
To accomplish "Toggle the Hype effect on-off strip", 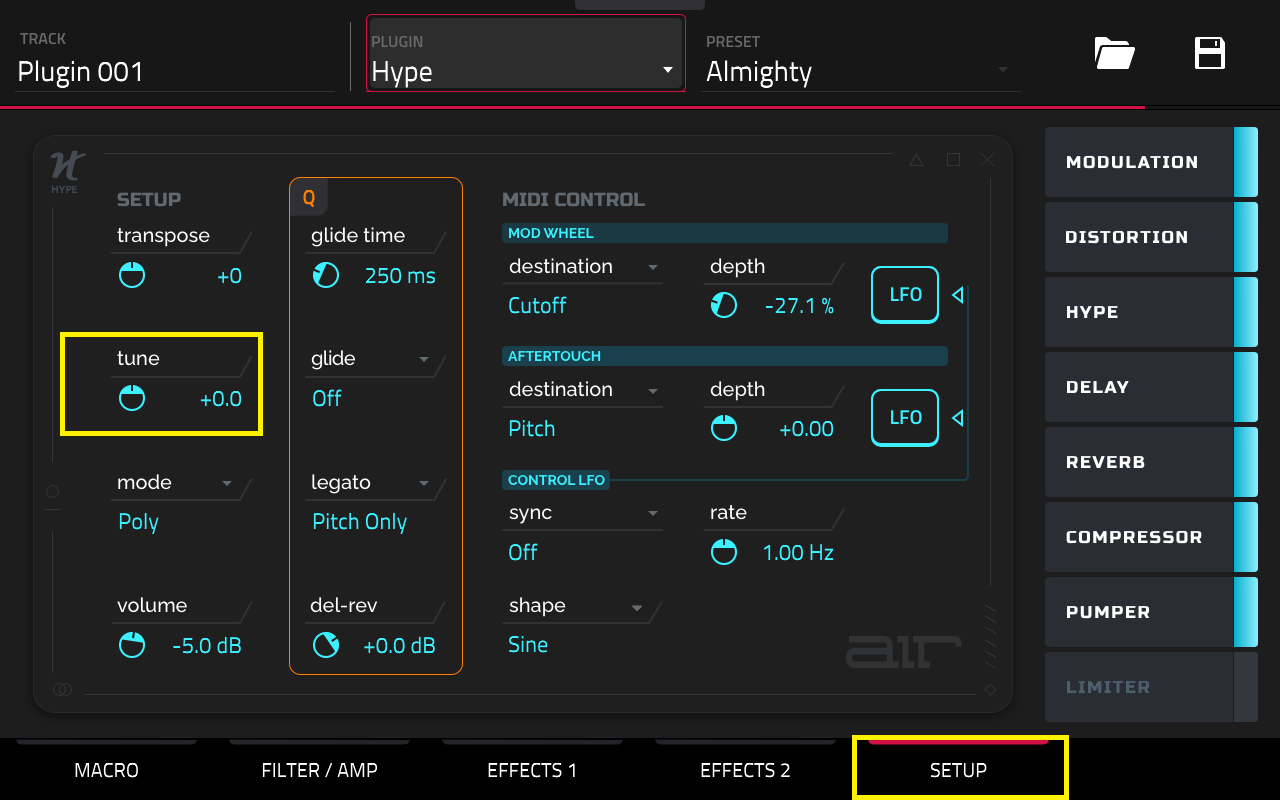I will coord(1246,312).
